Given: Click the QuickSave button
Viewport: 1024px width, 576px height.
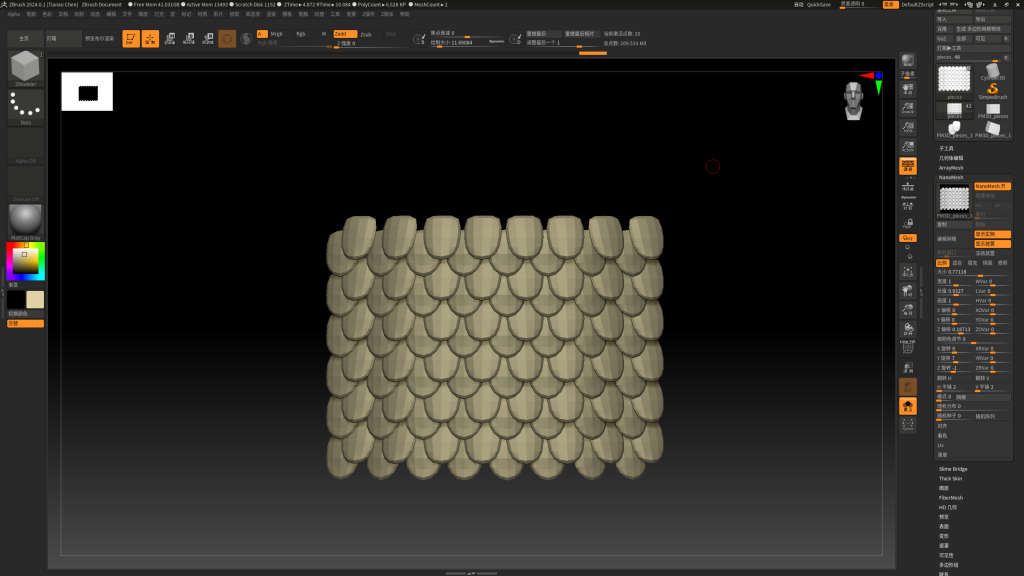Looking at the screenshot, I should 818,5.
